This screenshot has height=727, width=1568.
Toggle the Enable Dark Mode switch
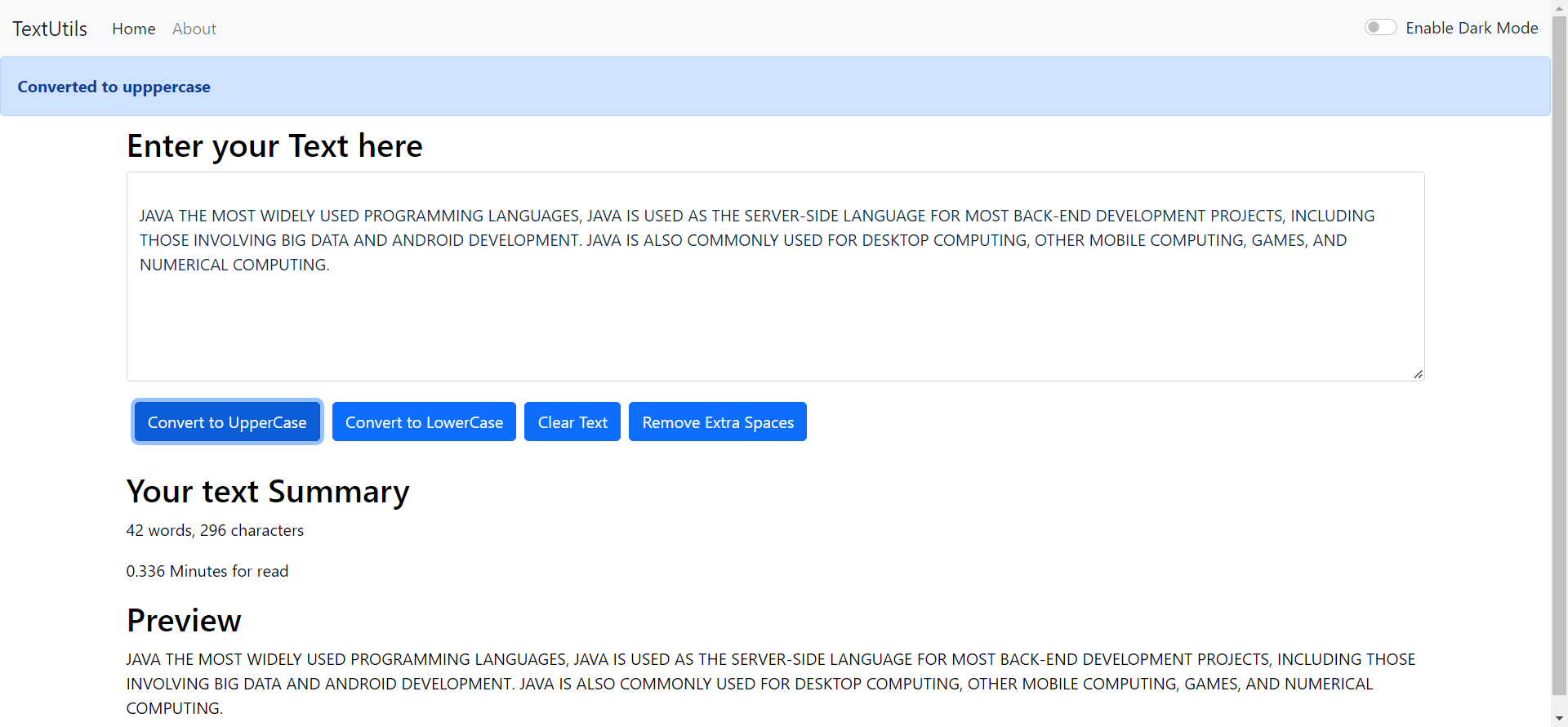pyautogui.click(x=1380, y=28)
